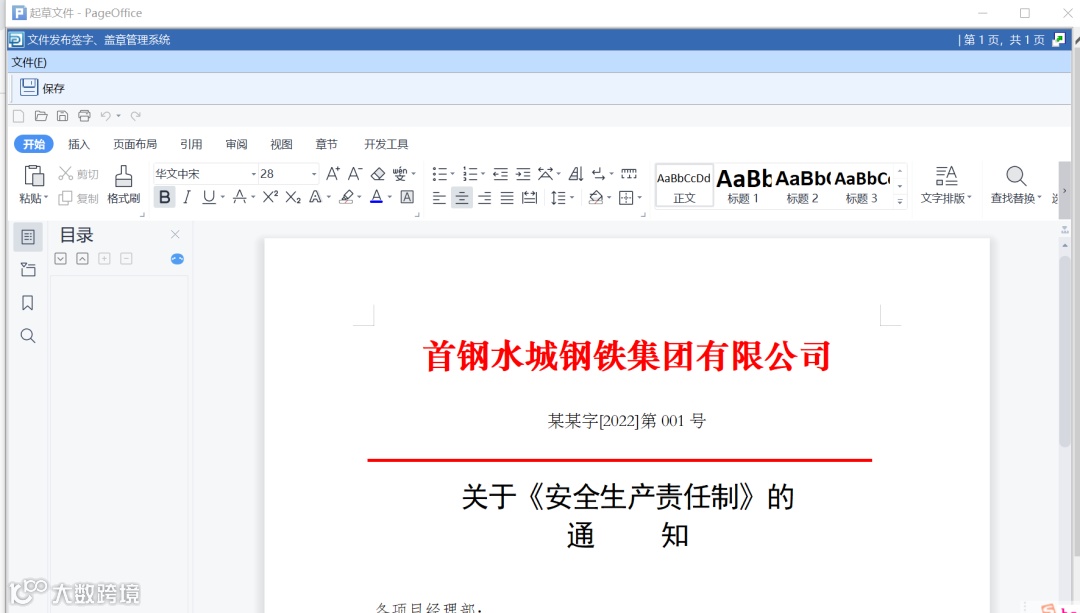Toggle bold formatting
Viewport: 1080px width, 613px height.
(x=165, y=198)
